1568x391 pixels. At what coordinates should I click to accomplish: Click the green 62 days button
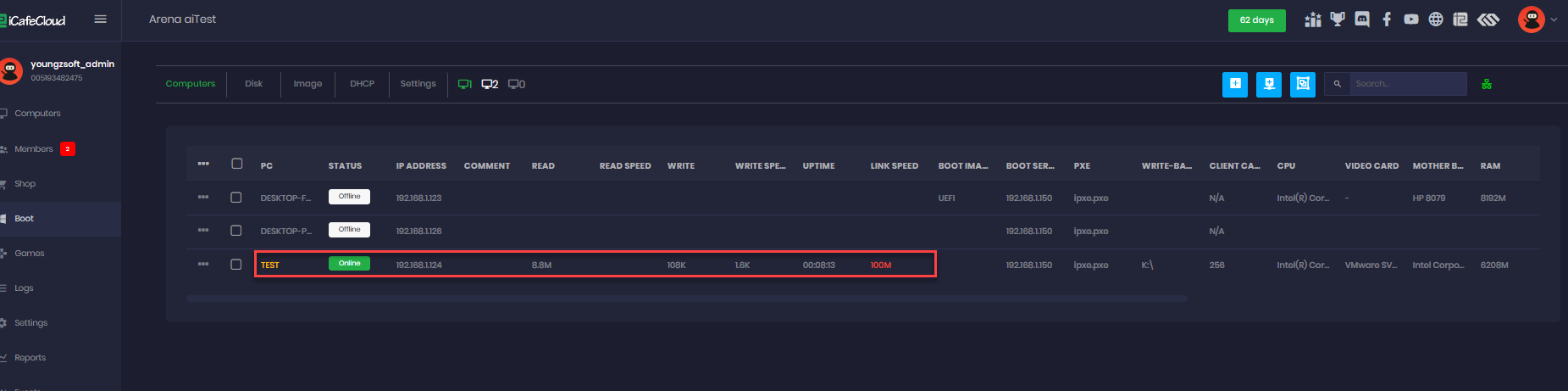tap(1256, 20)
